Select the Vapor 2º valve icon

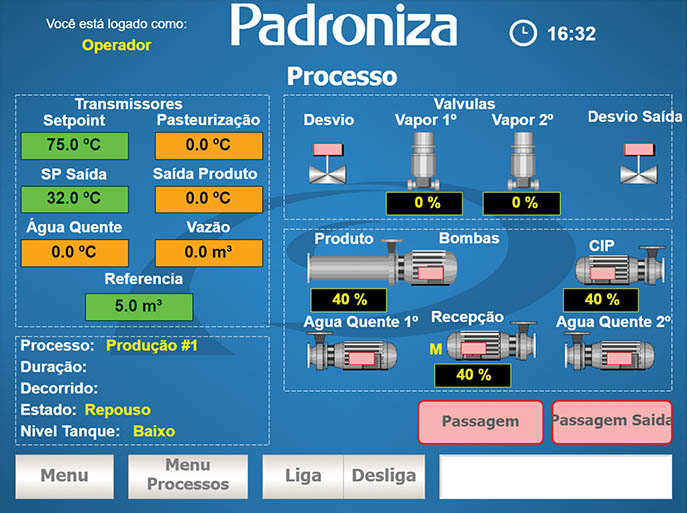pyautogui.click(x=523, y=160)
